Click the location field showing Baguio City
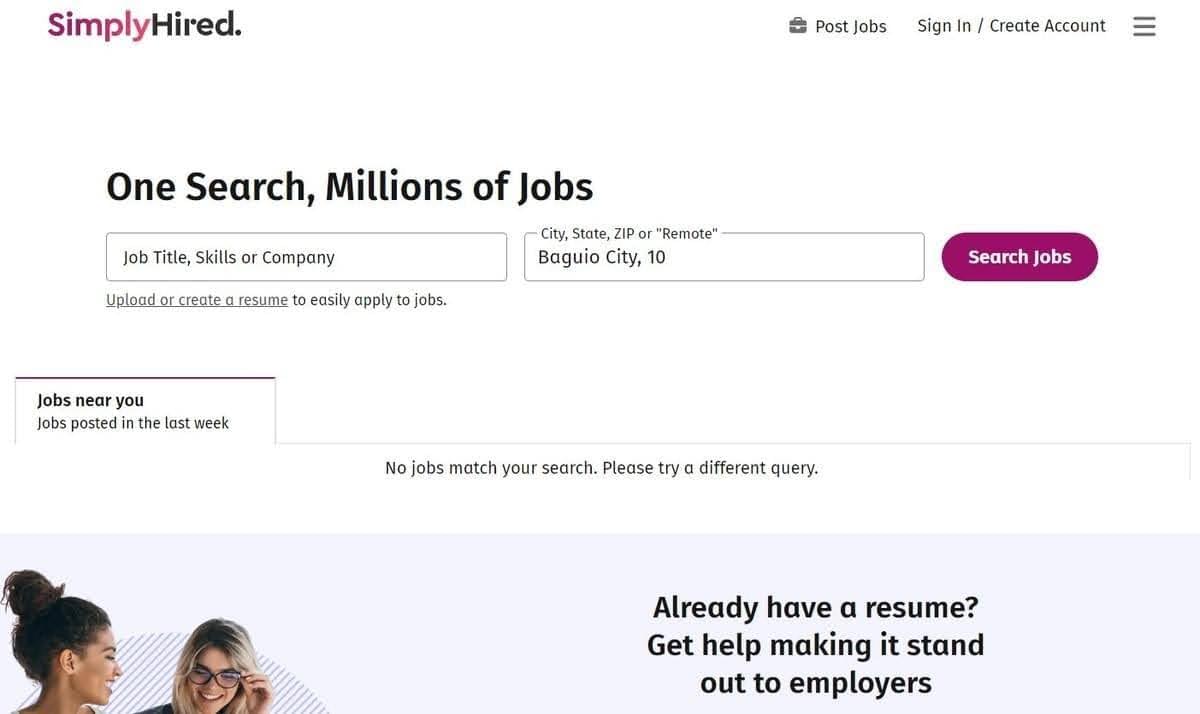Viewport: 1200px width, 714px height. [x=724, y=256]
